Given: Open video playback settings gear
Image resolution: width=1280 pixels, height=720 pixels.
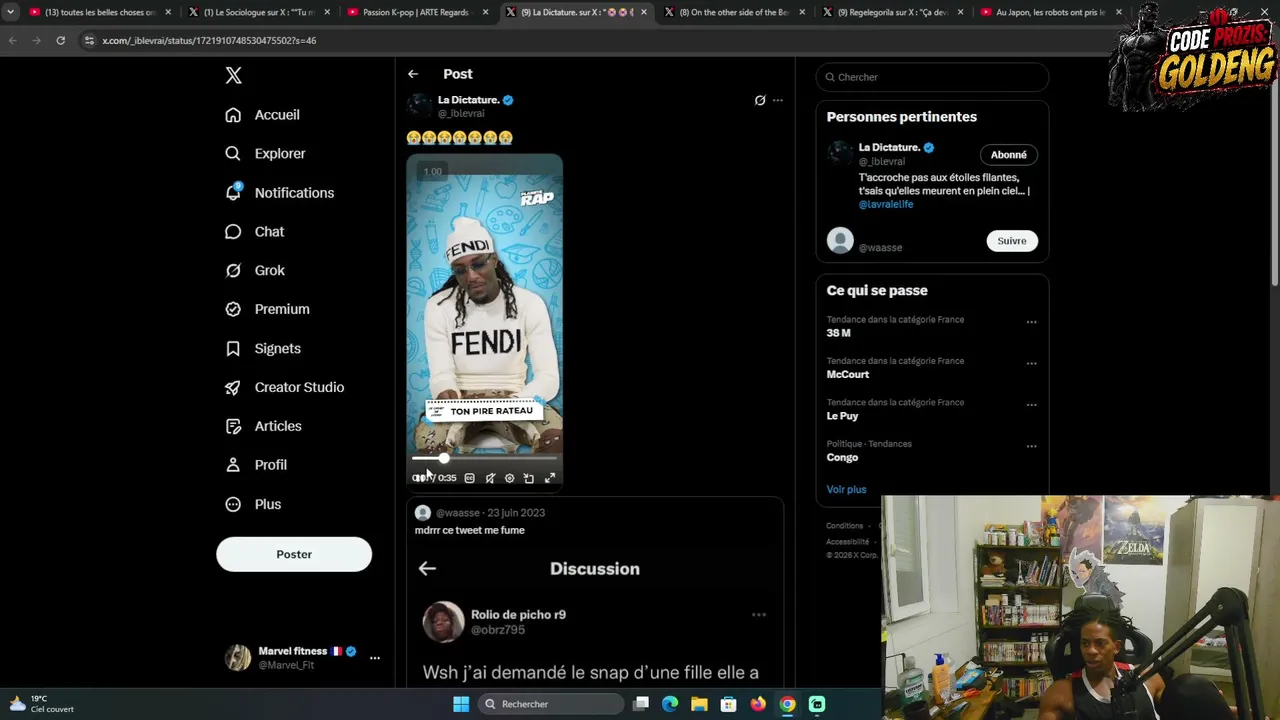Looking at the screenshot, I should [509, 478].
